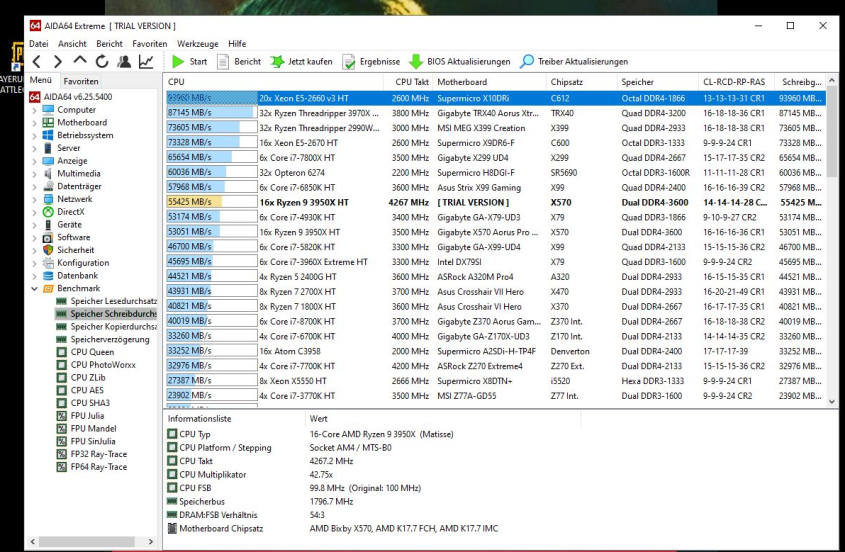
Task: Open CPU Queen benchmark
Action: [85, 352]
